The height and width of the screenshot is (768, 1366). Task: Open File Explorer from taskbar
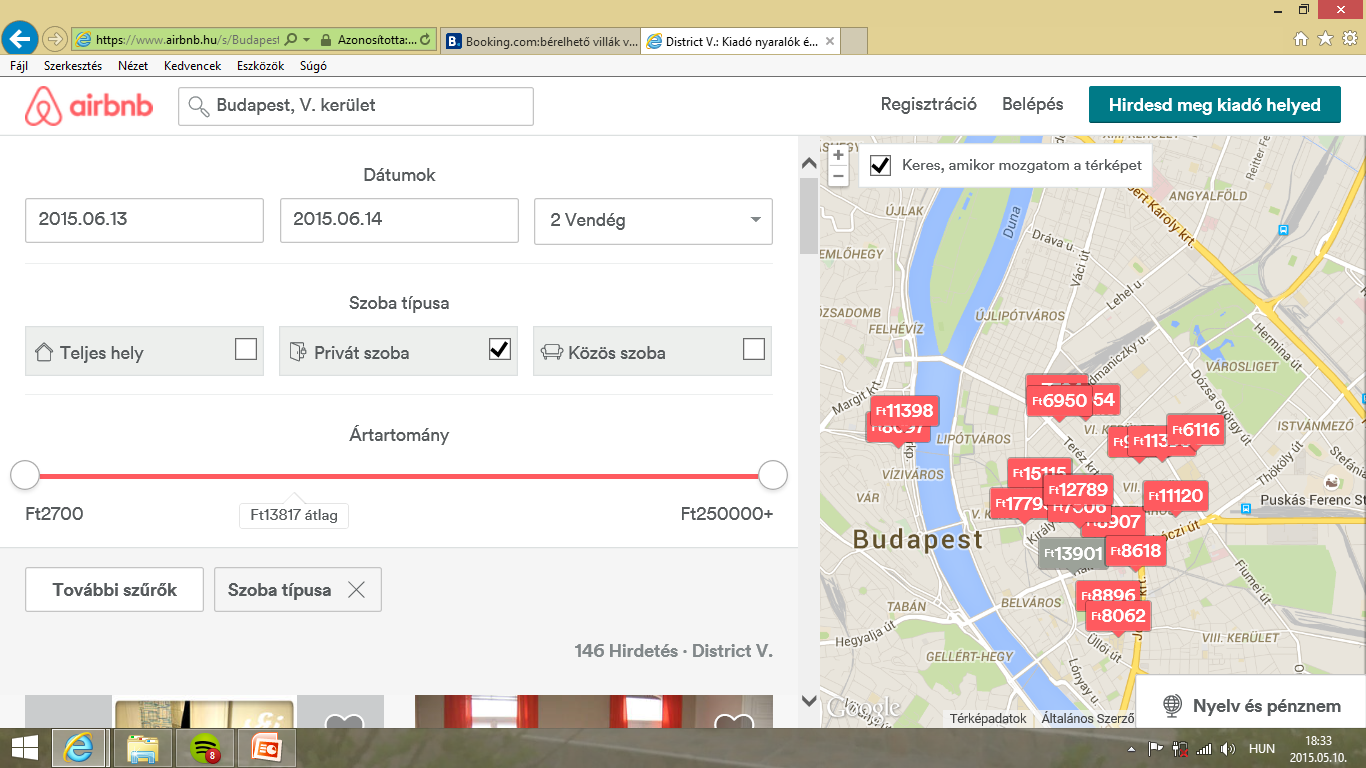(143, 748)
